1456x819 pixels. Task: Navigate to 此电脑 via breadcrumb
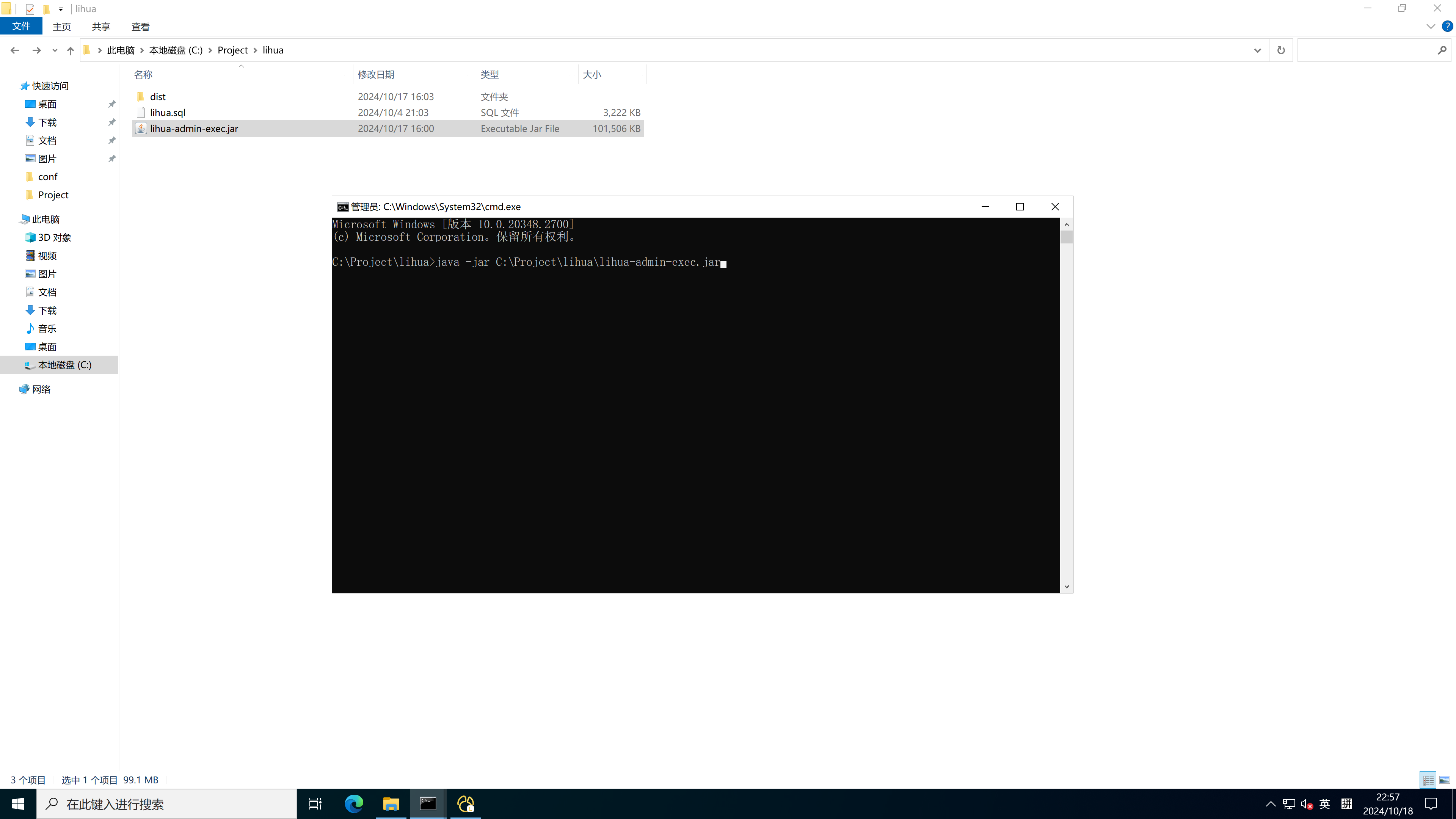coord(121,50)
